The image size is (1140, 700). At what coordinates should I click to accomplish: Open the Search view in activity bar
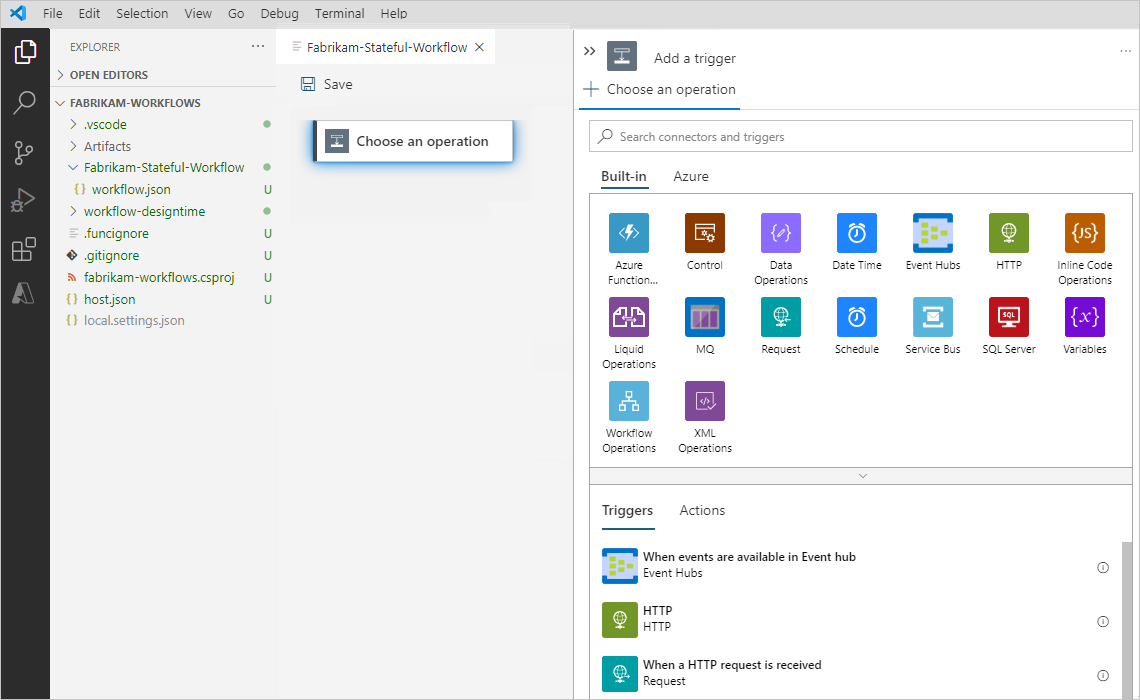25,102
